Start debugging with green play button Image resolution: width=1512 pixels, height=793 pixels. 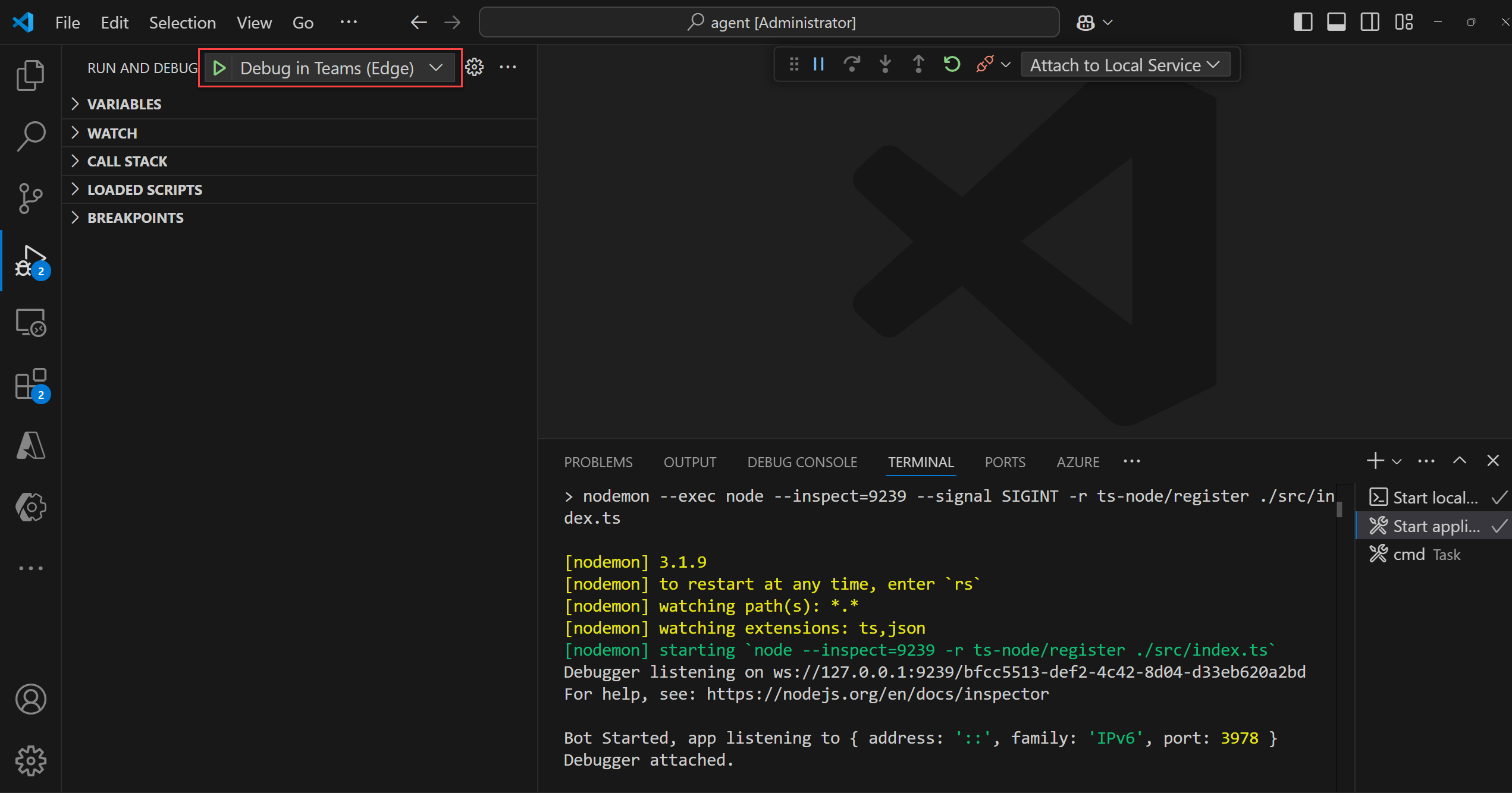(x=219, y=68)
